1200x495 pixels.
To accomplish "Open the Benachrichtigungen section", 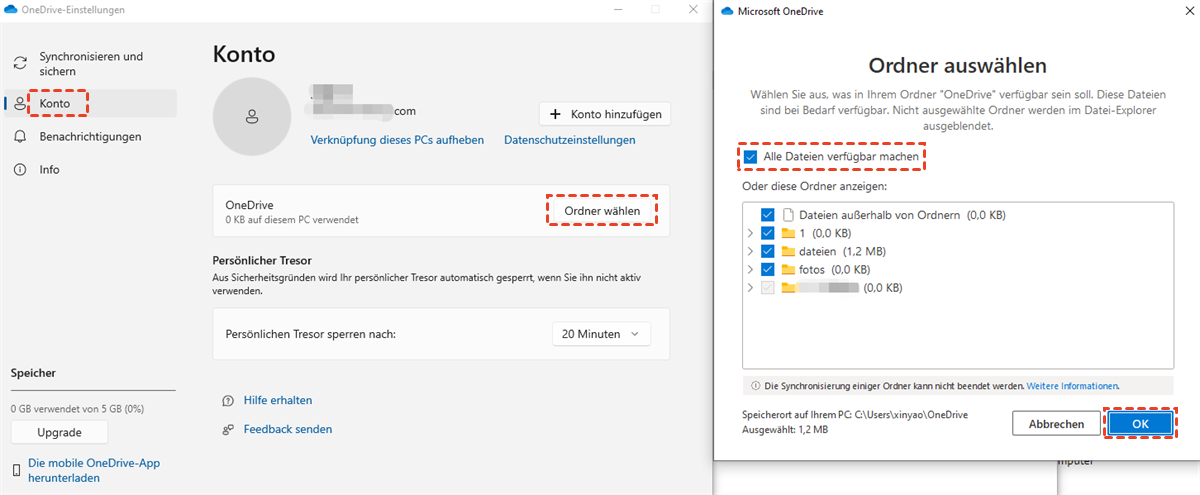I will [x=91, y=136].
